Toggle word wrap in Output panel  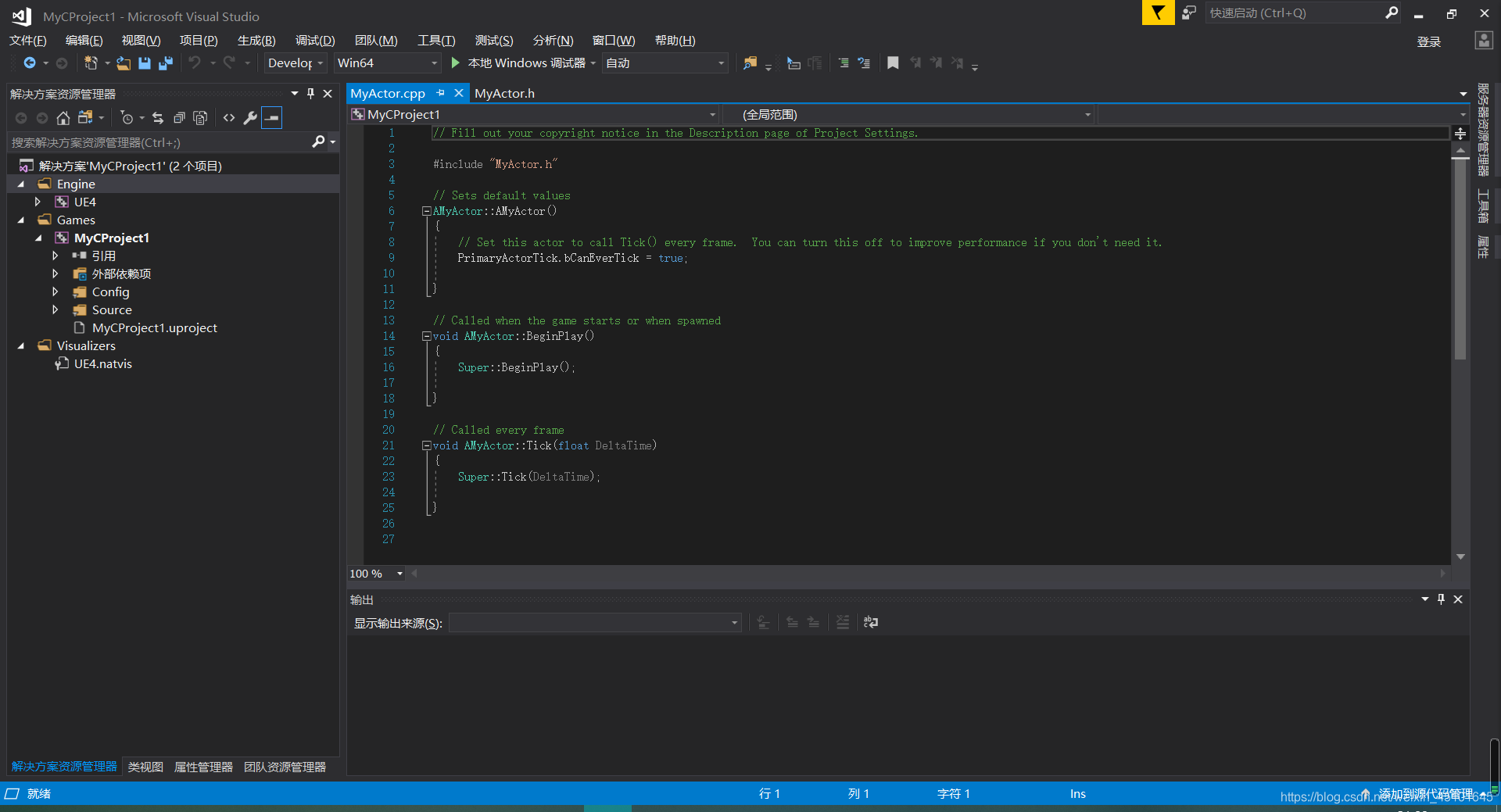870,622
